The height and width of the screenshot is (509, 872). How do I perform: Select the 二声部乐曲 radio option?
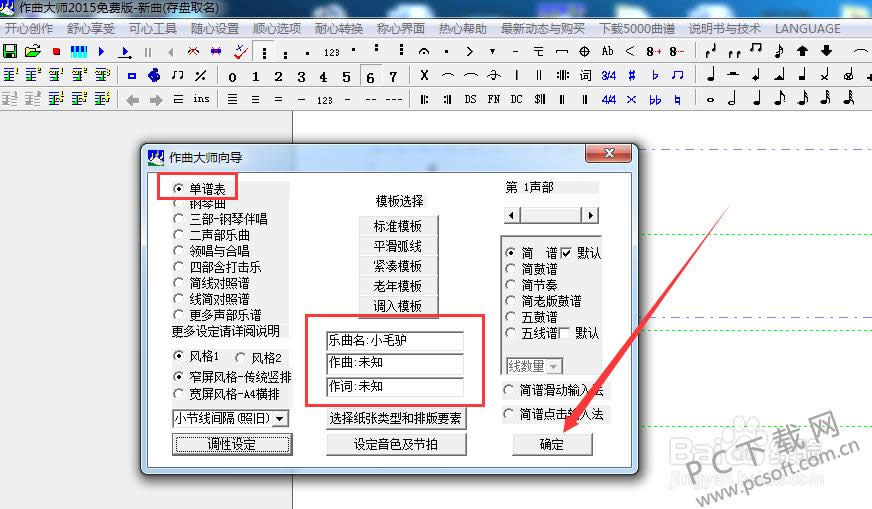179,235
